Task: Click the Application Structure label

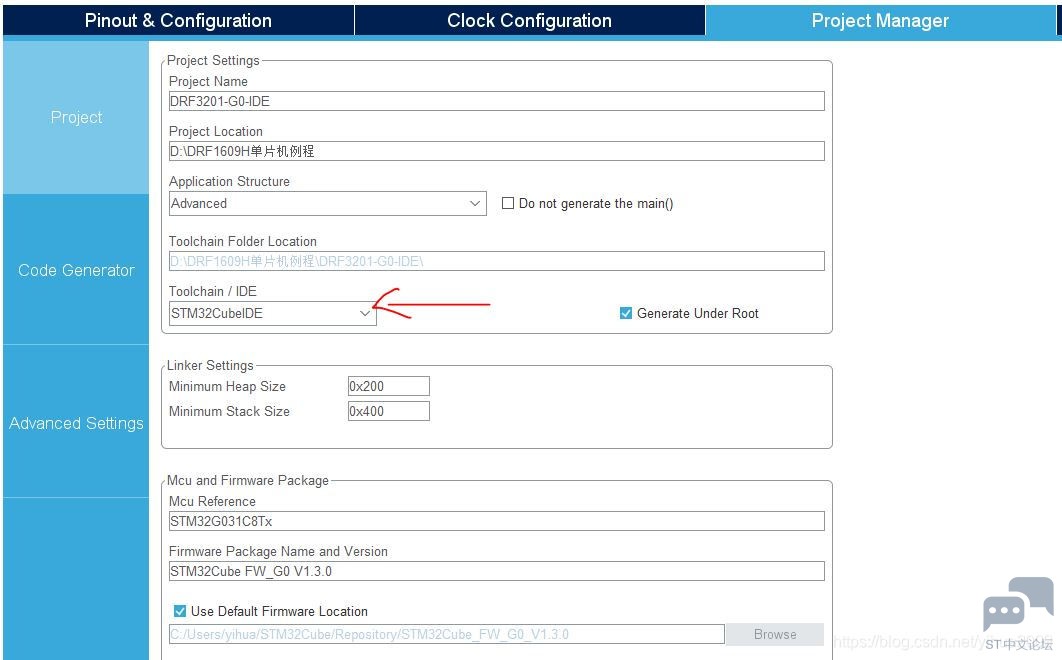Action: tap(229, 182)
